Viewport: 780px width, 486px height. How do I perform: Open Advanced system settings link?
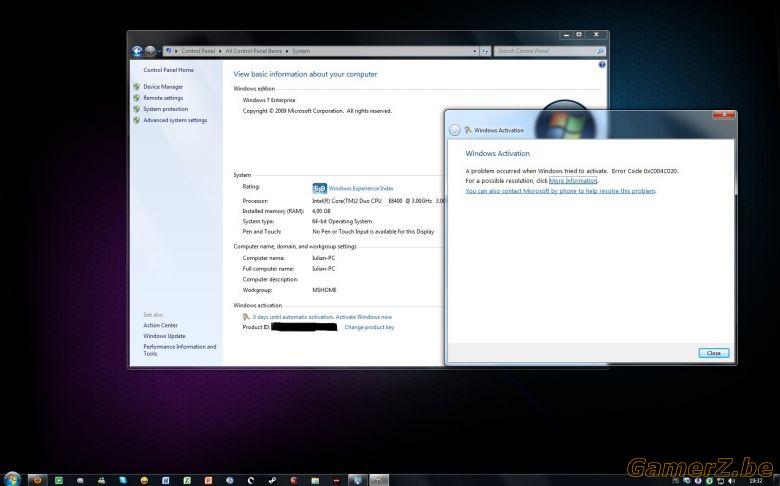pos(175,120)
